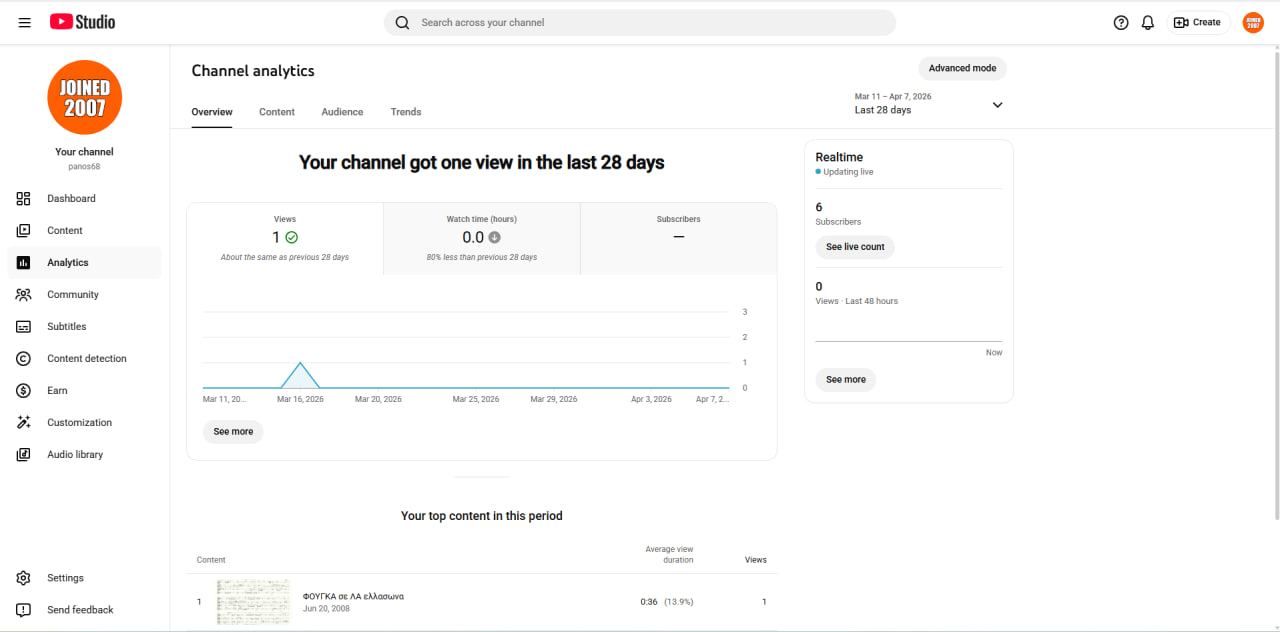Click the search across your channel field
This screenshot has height=632, width=1280.
pos(640,22)
